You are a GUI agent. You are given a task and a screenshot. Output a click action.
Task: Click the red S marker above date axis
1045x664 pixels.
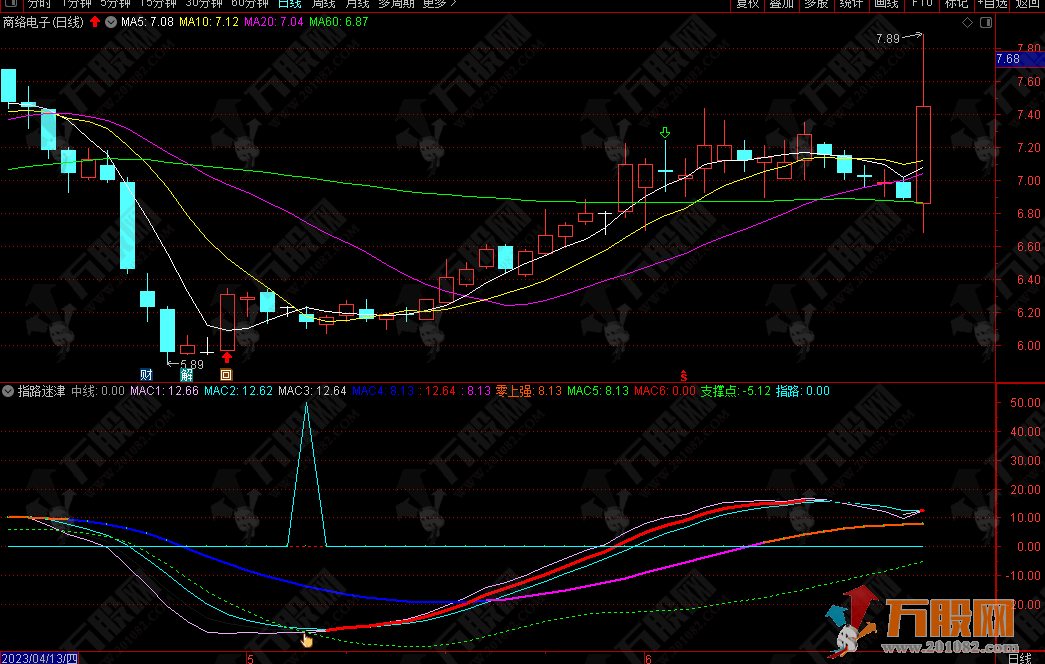click(683, 375)
